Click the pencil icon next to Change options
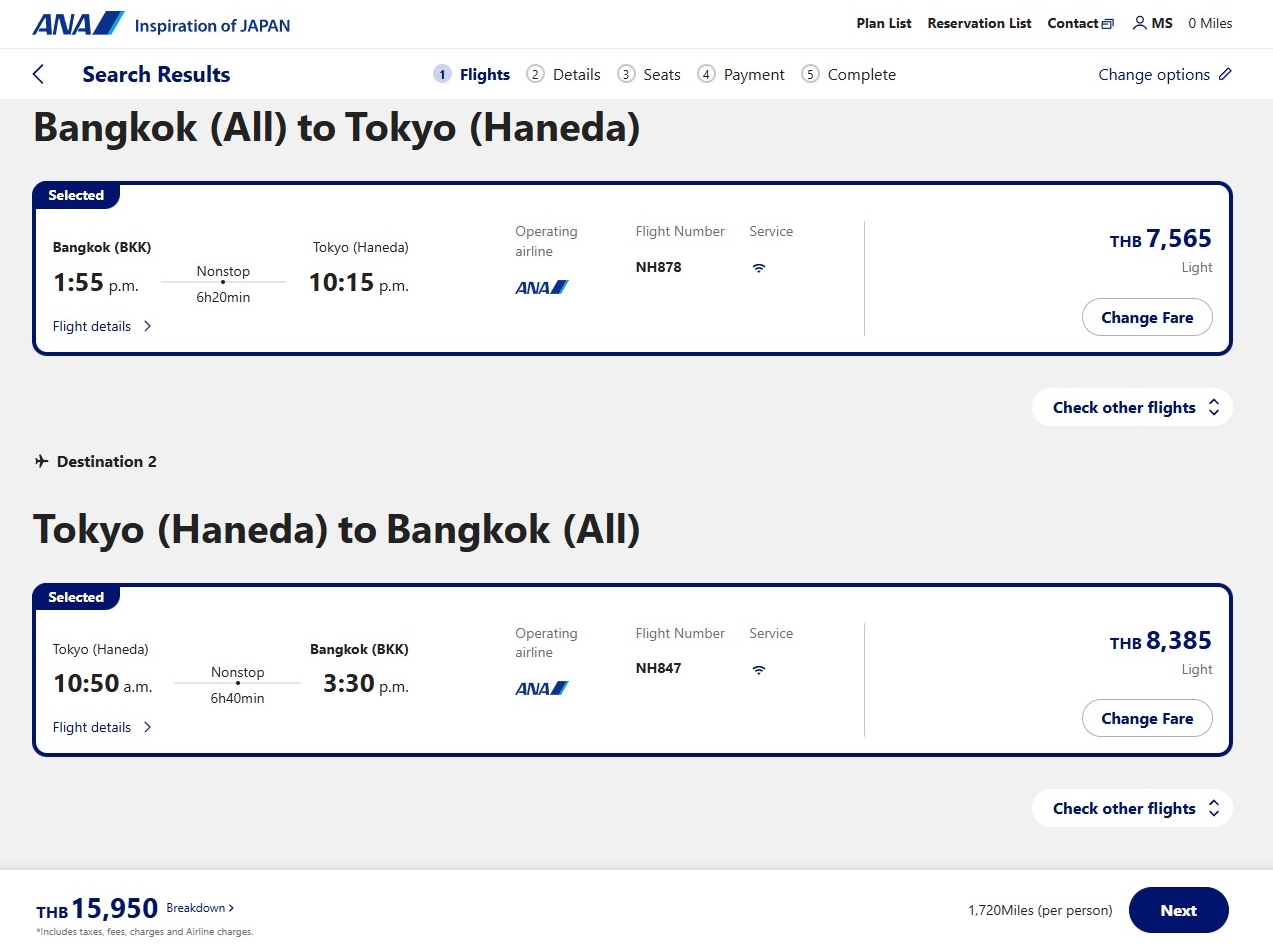1273x944 pixels. point(1225,74)
